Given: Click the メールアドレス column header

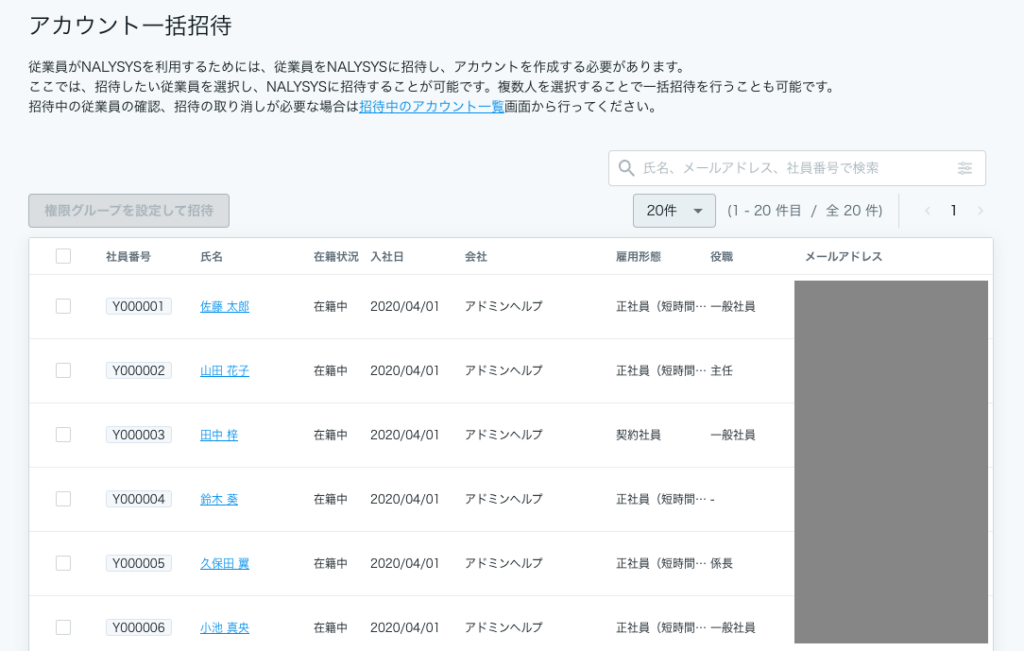Looking at the screenshot, I should [843, 257].
